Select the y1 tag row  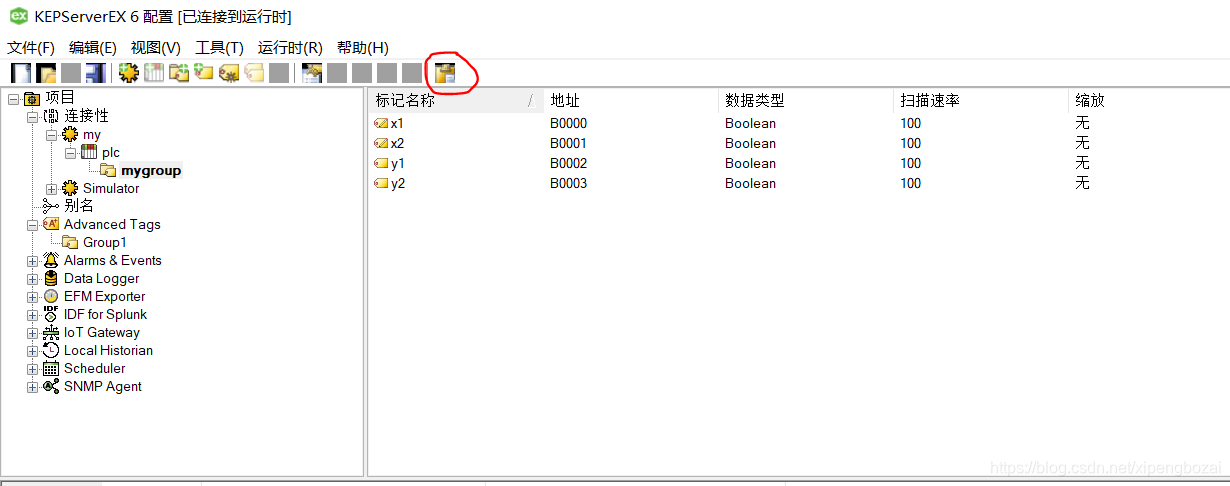pyautogui.click(x=798, y=163)
